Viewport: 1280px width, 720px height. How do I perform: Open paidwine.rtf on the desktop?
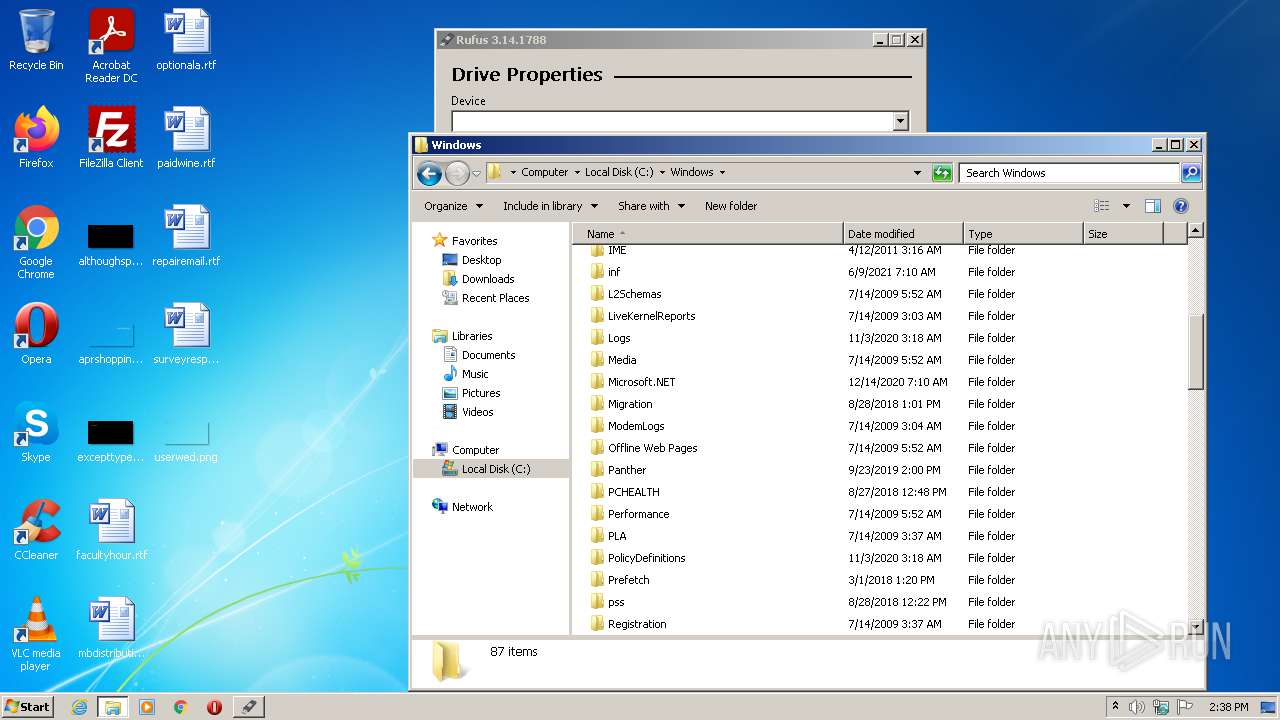(186, 138)
